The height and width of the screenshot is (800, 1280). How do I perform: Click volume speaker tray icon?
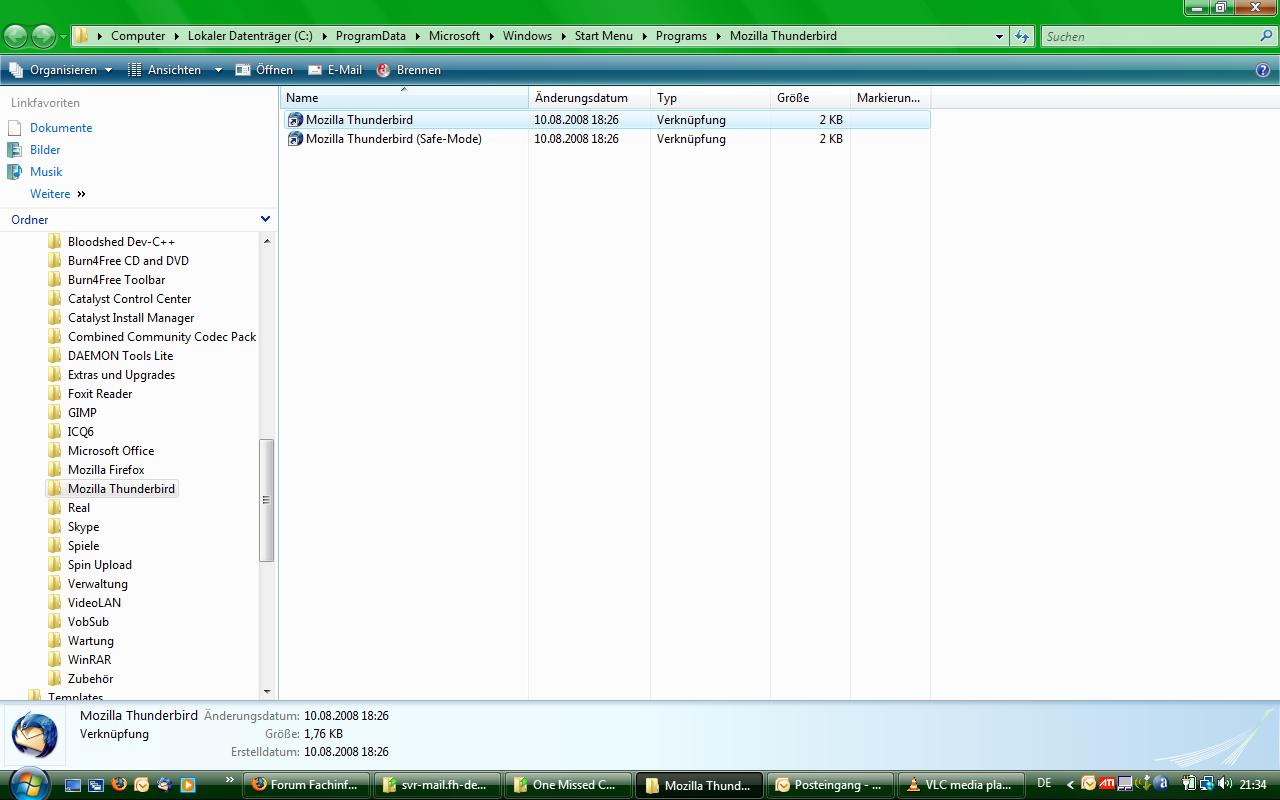[x=1225, y=784]
